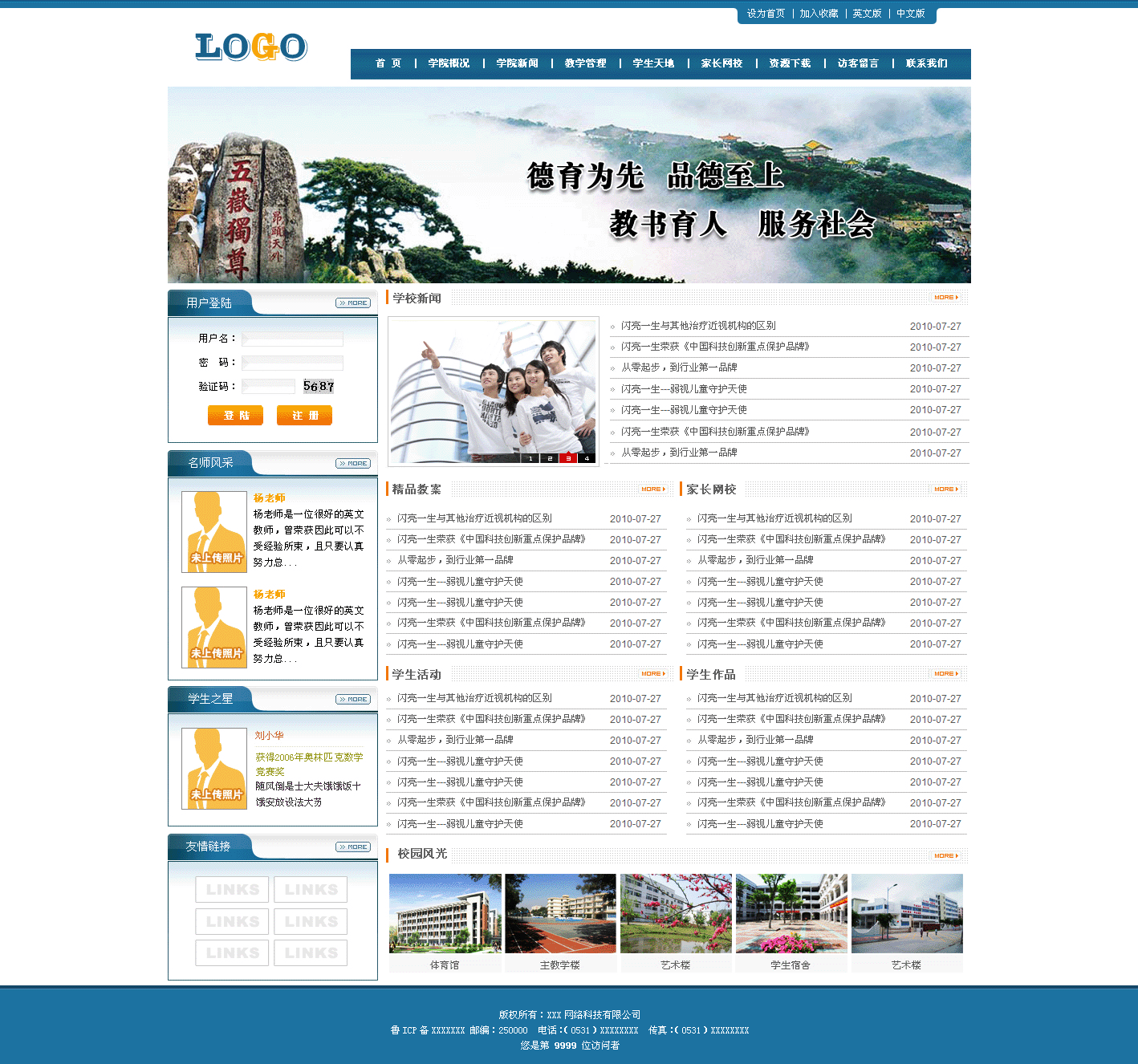Focus the 用户名 input field
The image size is (1138, 1064).
tap(292, 339)
